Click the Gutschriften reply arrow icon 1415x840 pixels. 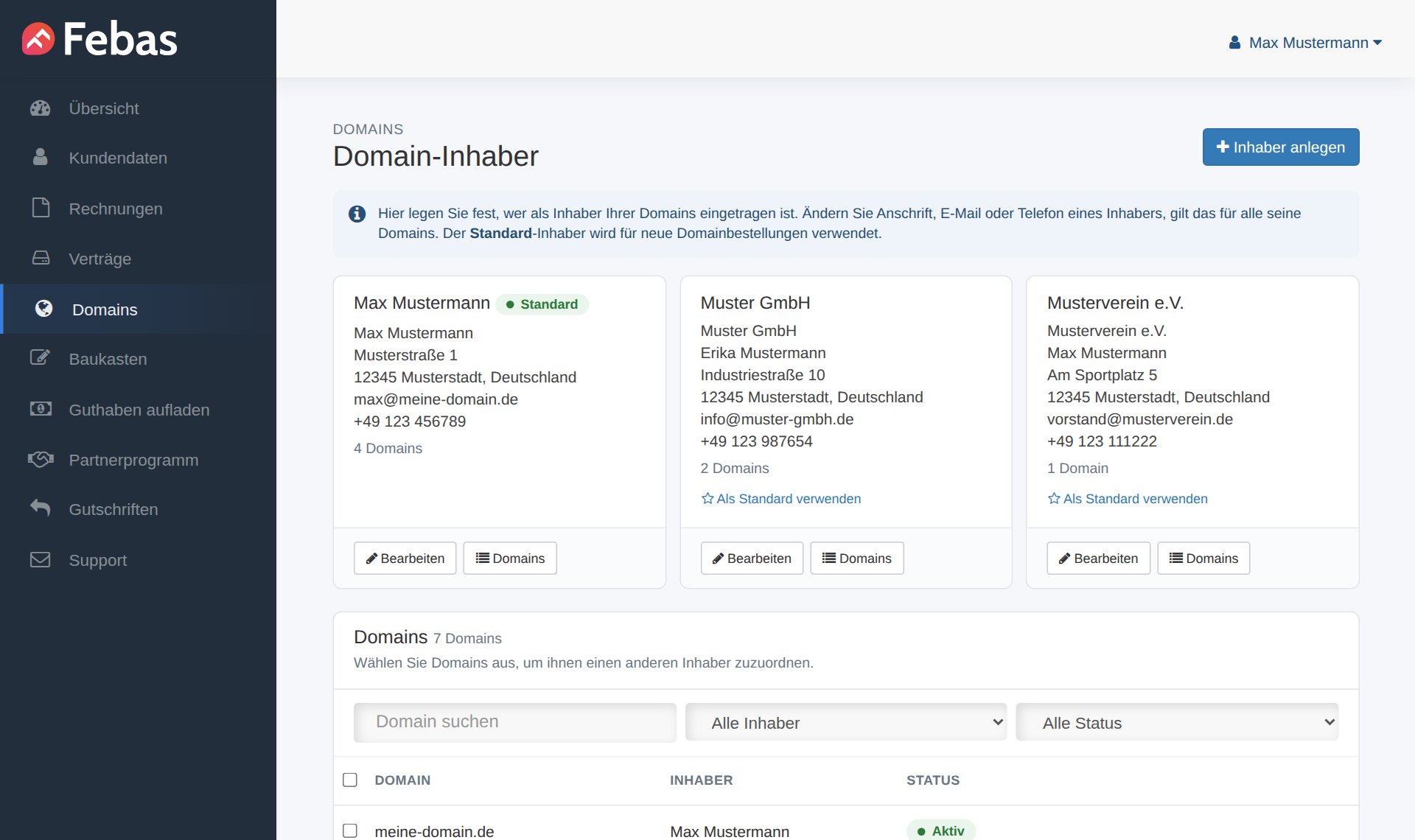point(41,508)
